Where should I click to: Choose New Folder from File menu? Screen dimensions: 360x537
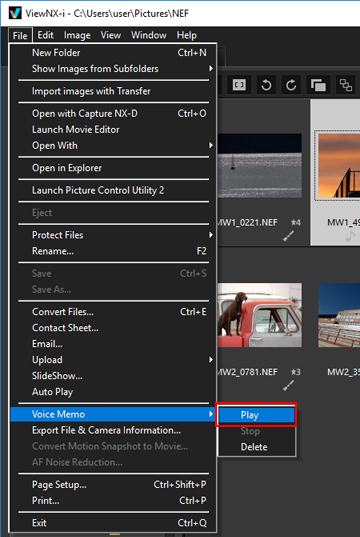tap(113, 53)
